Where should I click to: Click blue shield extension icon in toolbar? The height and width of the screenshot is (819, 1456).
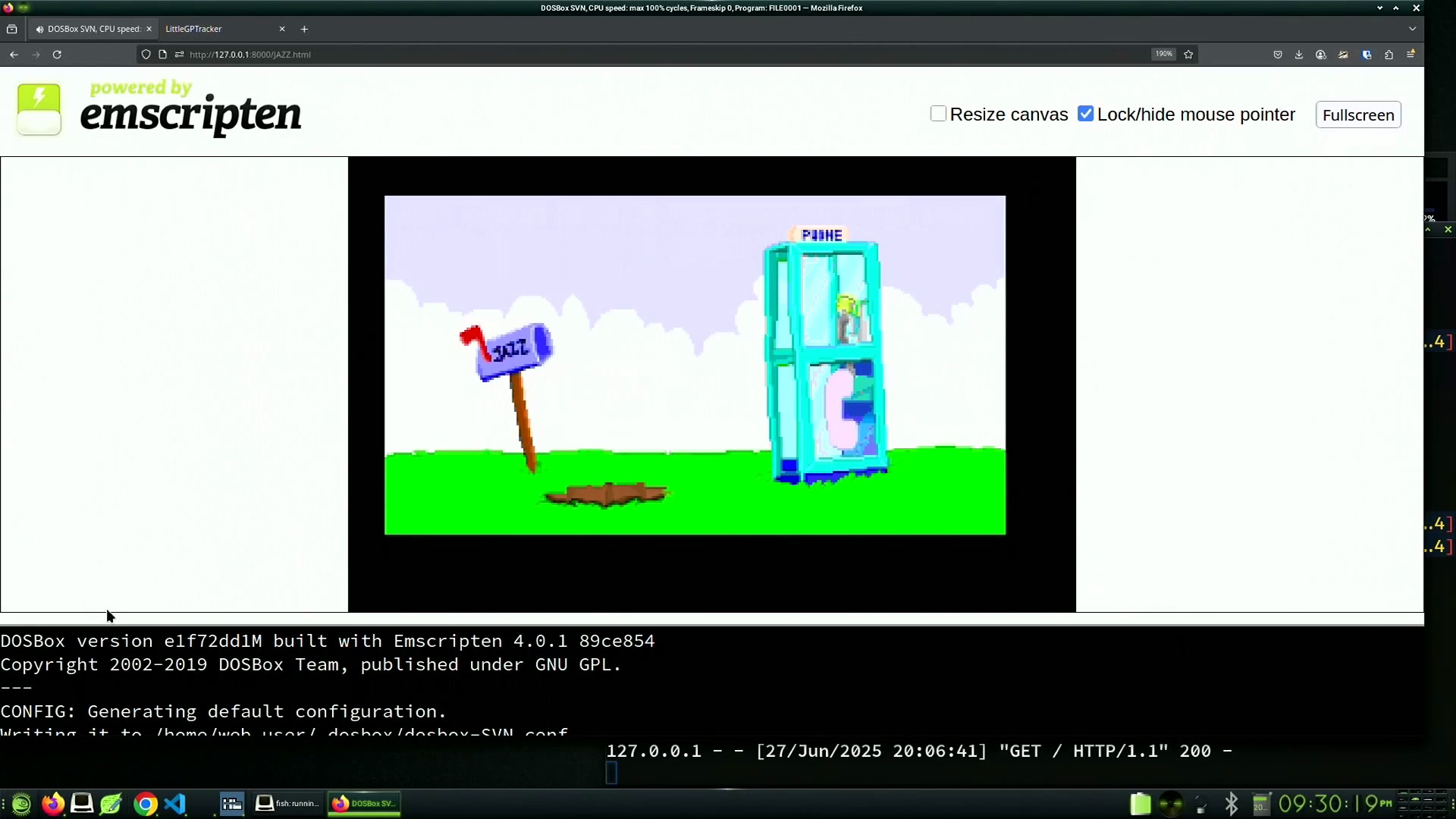click(1367, 55)
